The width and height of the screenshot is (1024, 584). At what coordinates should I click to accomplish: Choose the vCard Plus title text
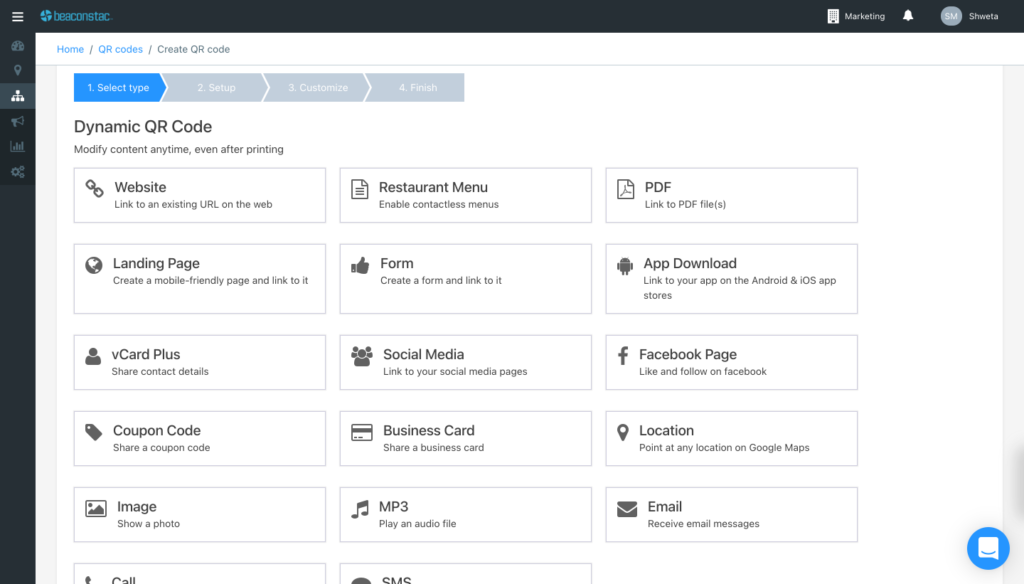pyautogui.click(x=146, y=354)
